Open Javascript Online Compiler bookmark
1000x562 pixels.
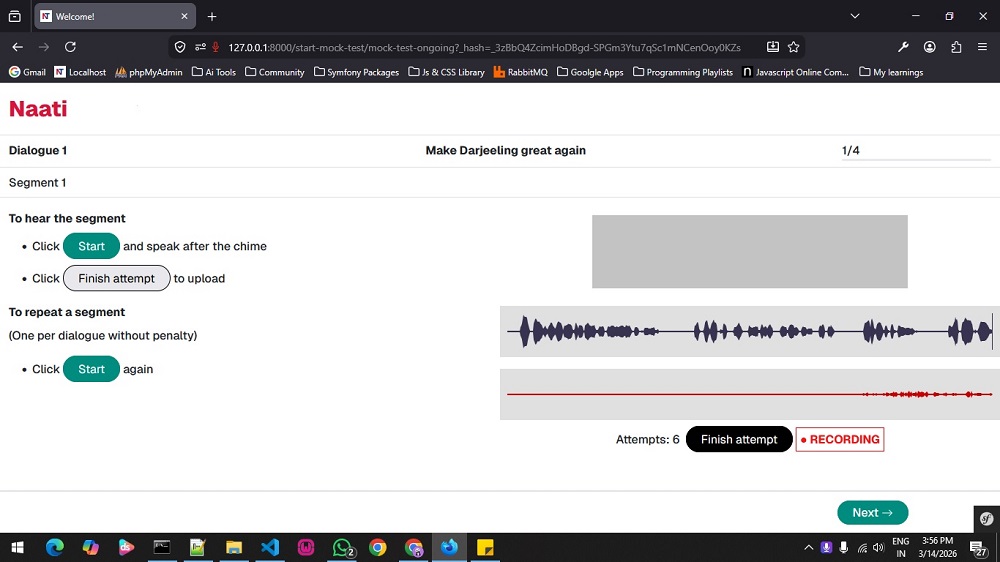point(796,72)
